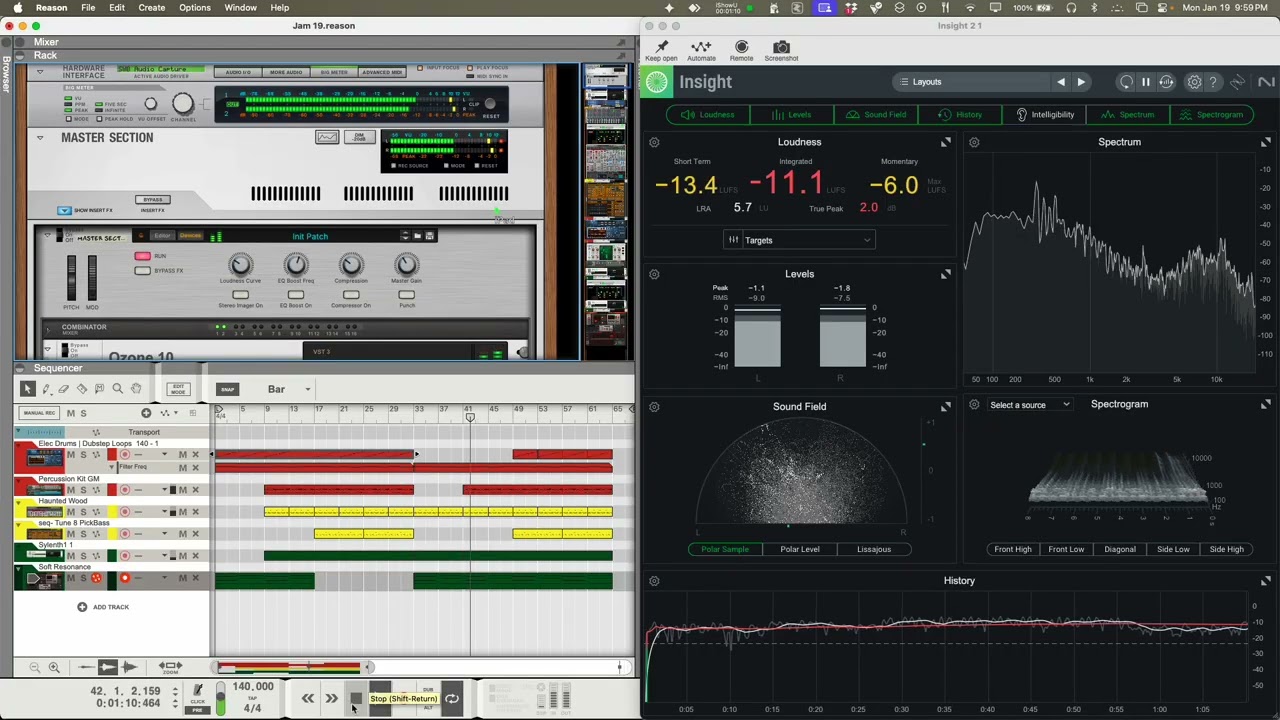The image size is (1280, 720).
Task: Open the Create menu
Action: point(152,8)
